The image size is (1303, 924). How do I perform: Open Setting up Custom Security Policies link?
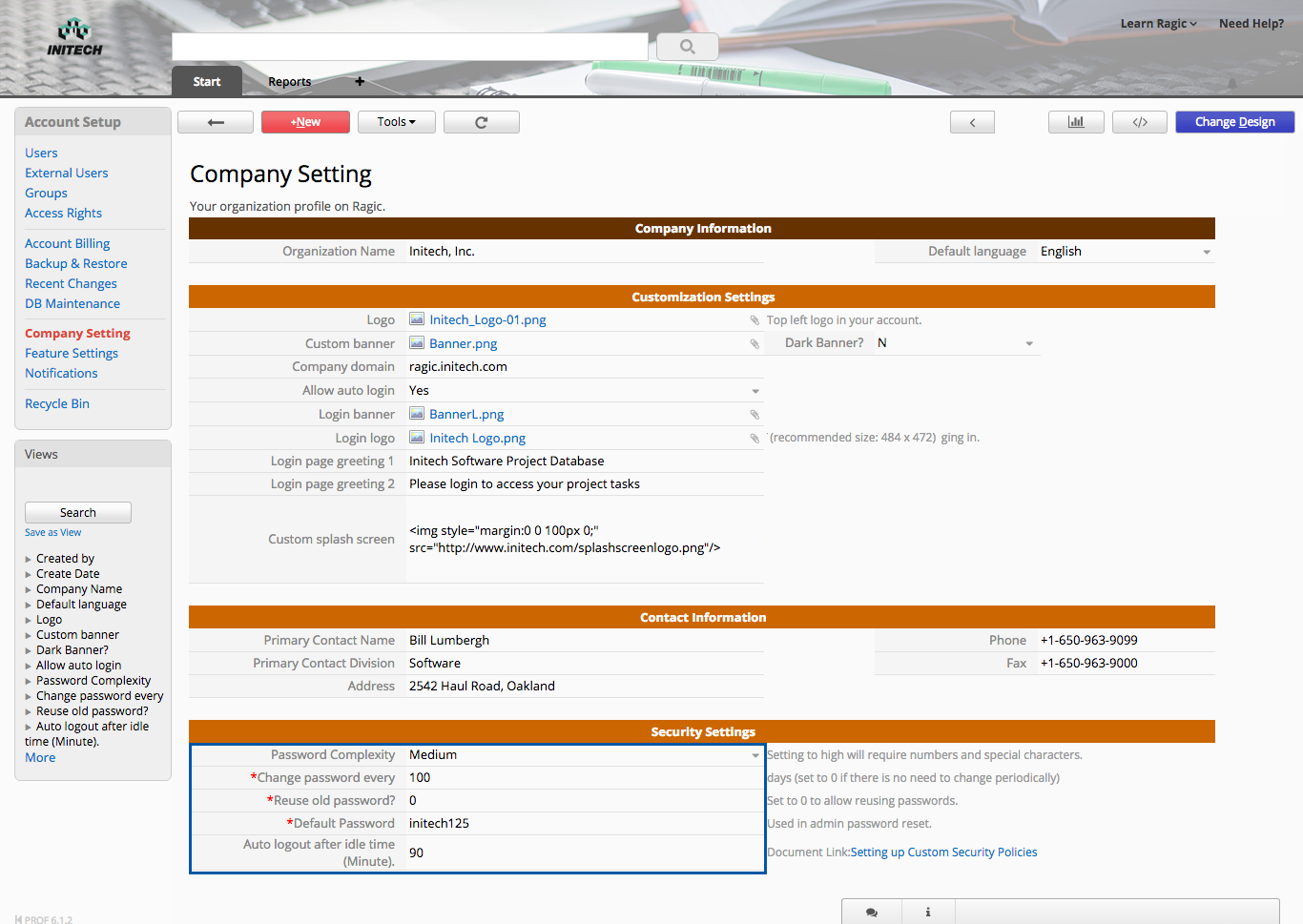click(x=944, y=852)
